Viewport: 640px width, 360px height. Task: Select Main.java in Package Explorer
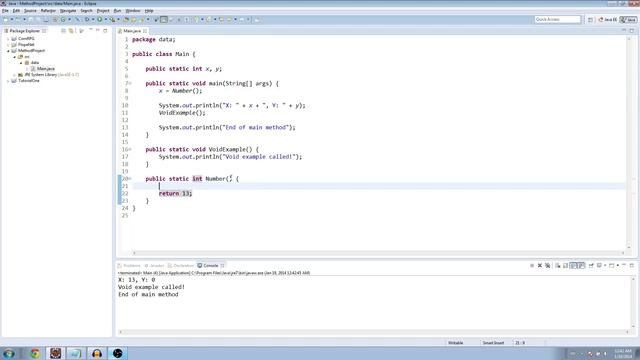pos(45,69)
